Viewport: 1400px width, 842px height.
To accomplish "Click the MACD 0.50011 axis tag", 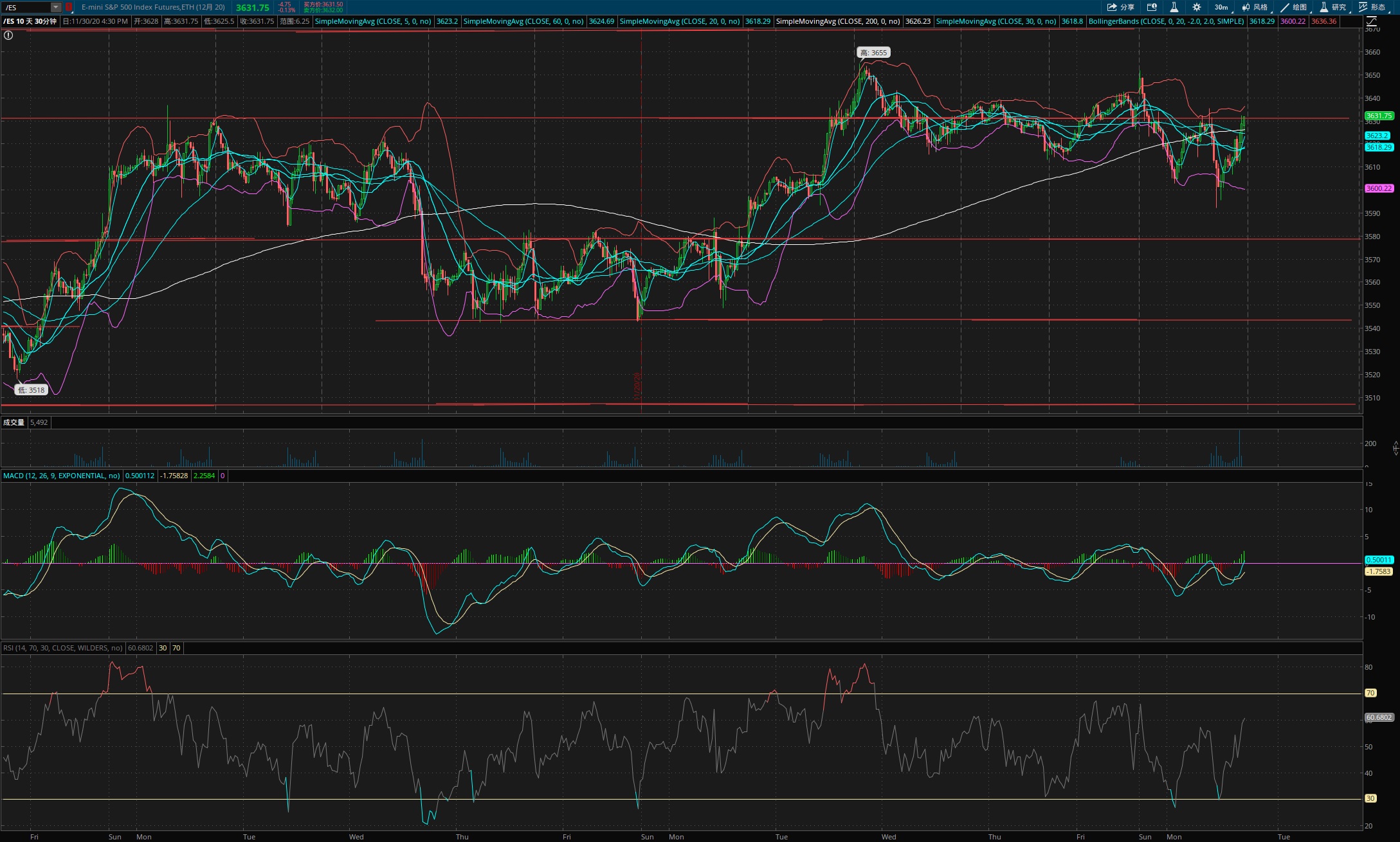I will (x=1379, y=560).
